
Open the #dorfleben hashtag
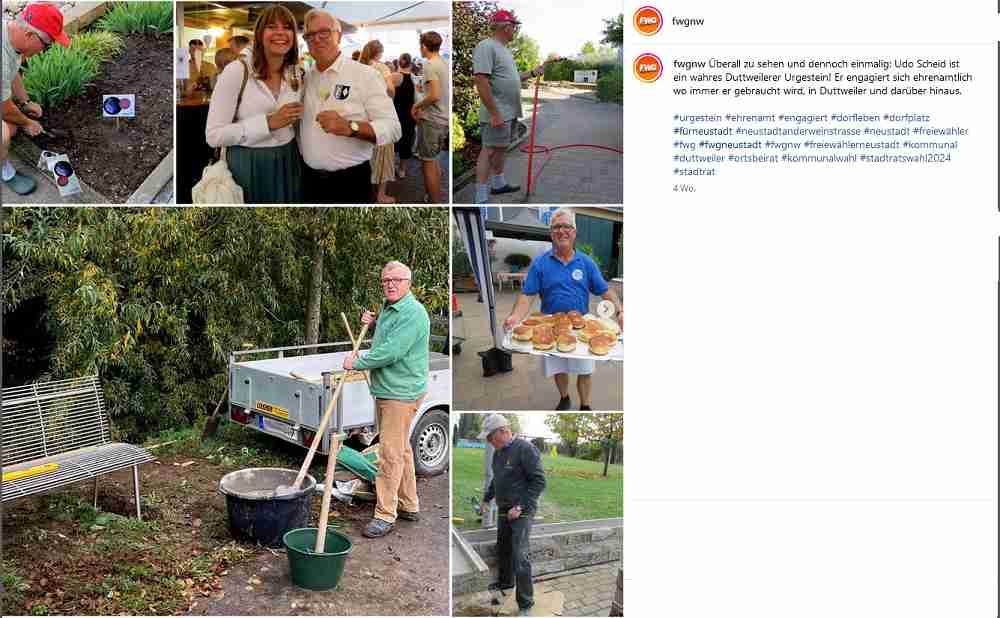(x=855, y=118)
